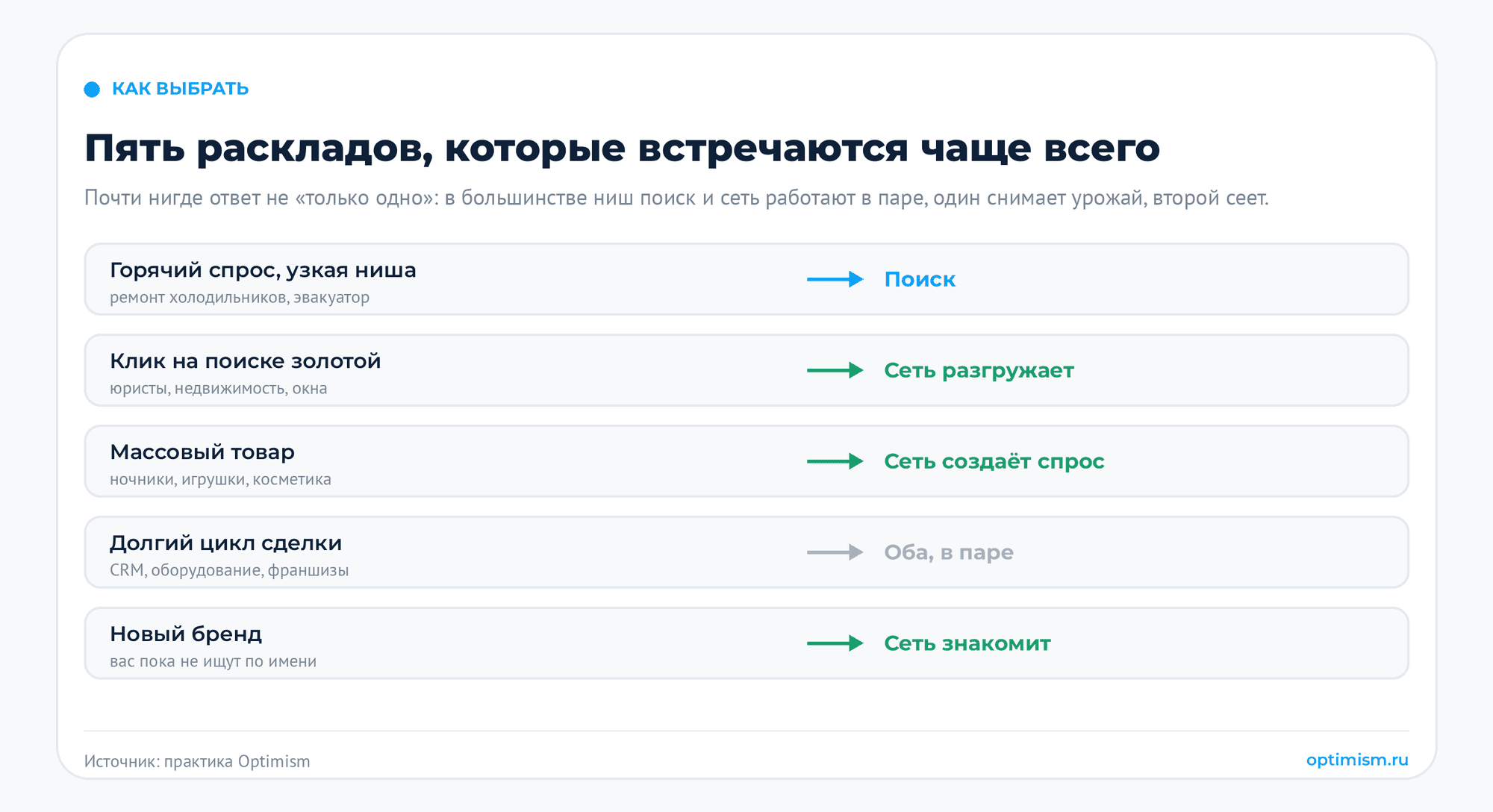Viewport: 1493px width, 812px height.
Task: Click the result label Сеть создаёт спрос
Action: [994, 461]
